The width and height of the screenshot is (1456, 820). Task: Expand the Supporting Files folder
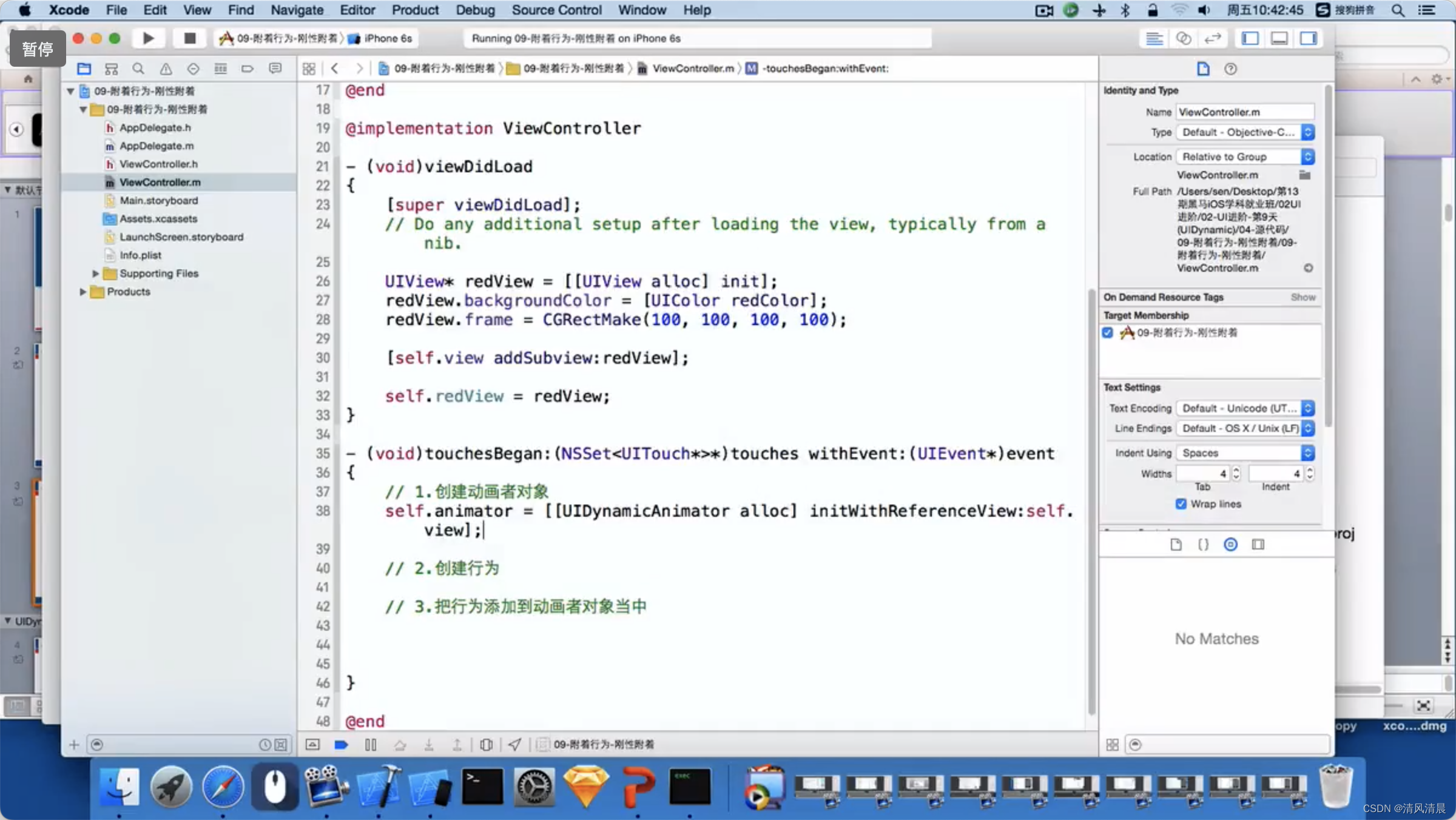pyautogui.click(x=95, y=274)
